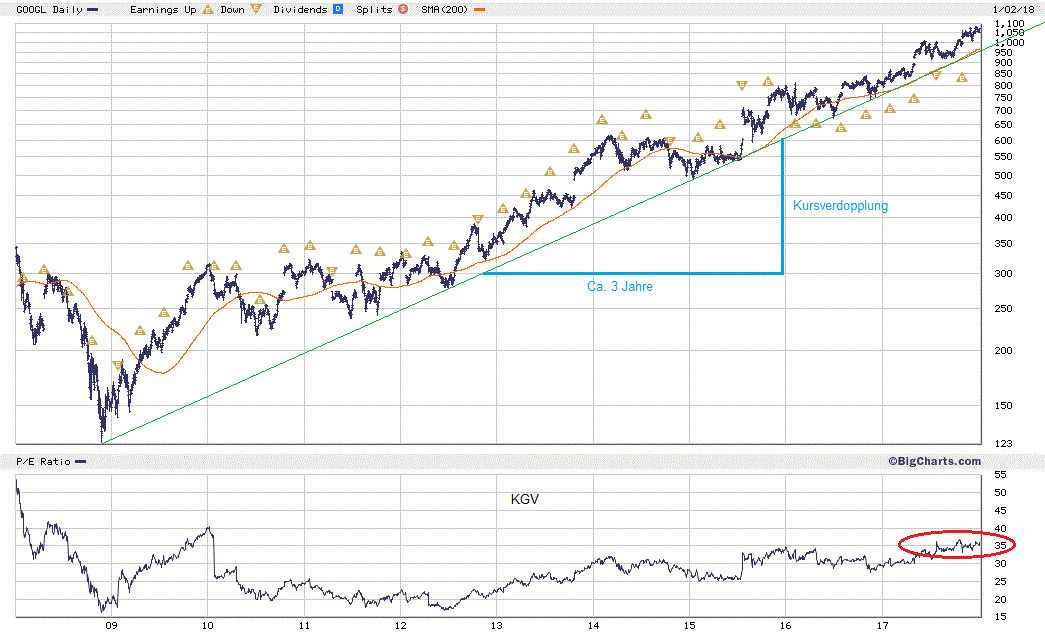Click the 123 price axis minimum label
This screenshot has height=635, width=1045.
pos(1003,444)
